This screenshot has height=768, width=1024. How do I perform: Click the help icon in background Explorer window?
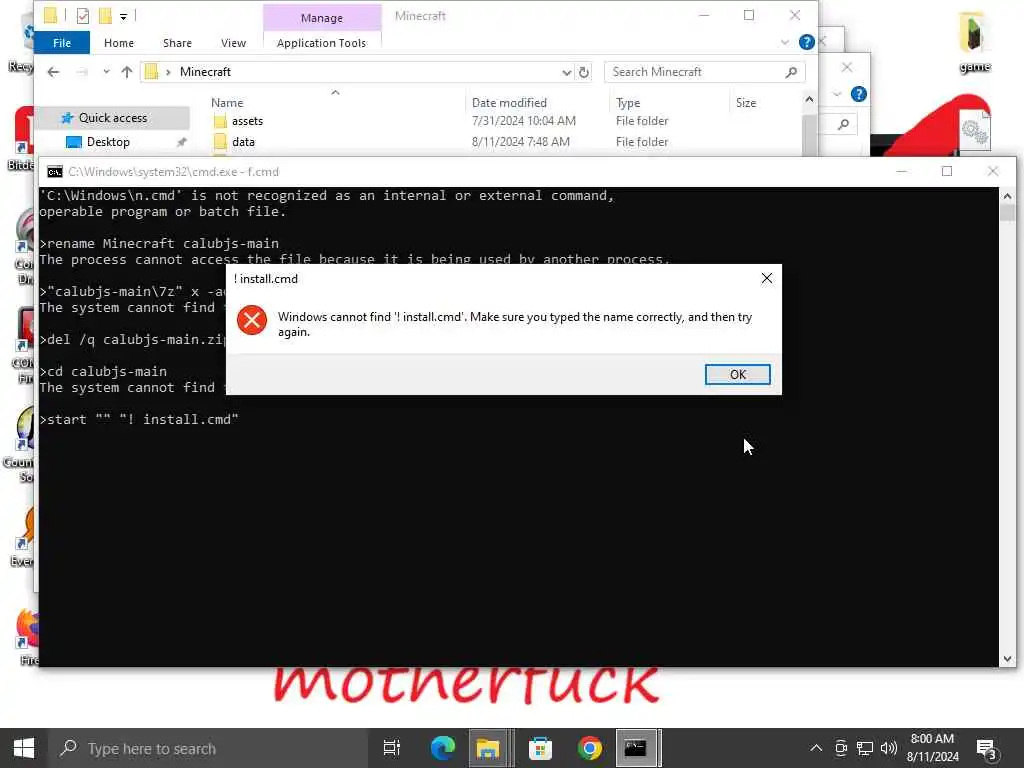click(859, 94)
